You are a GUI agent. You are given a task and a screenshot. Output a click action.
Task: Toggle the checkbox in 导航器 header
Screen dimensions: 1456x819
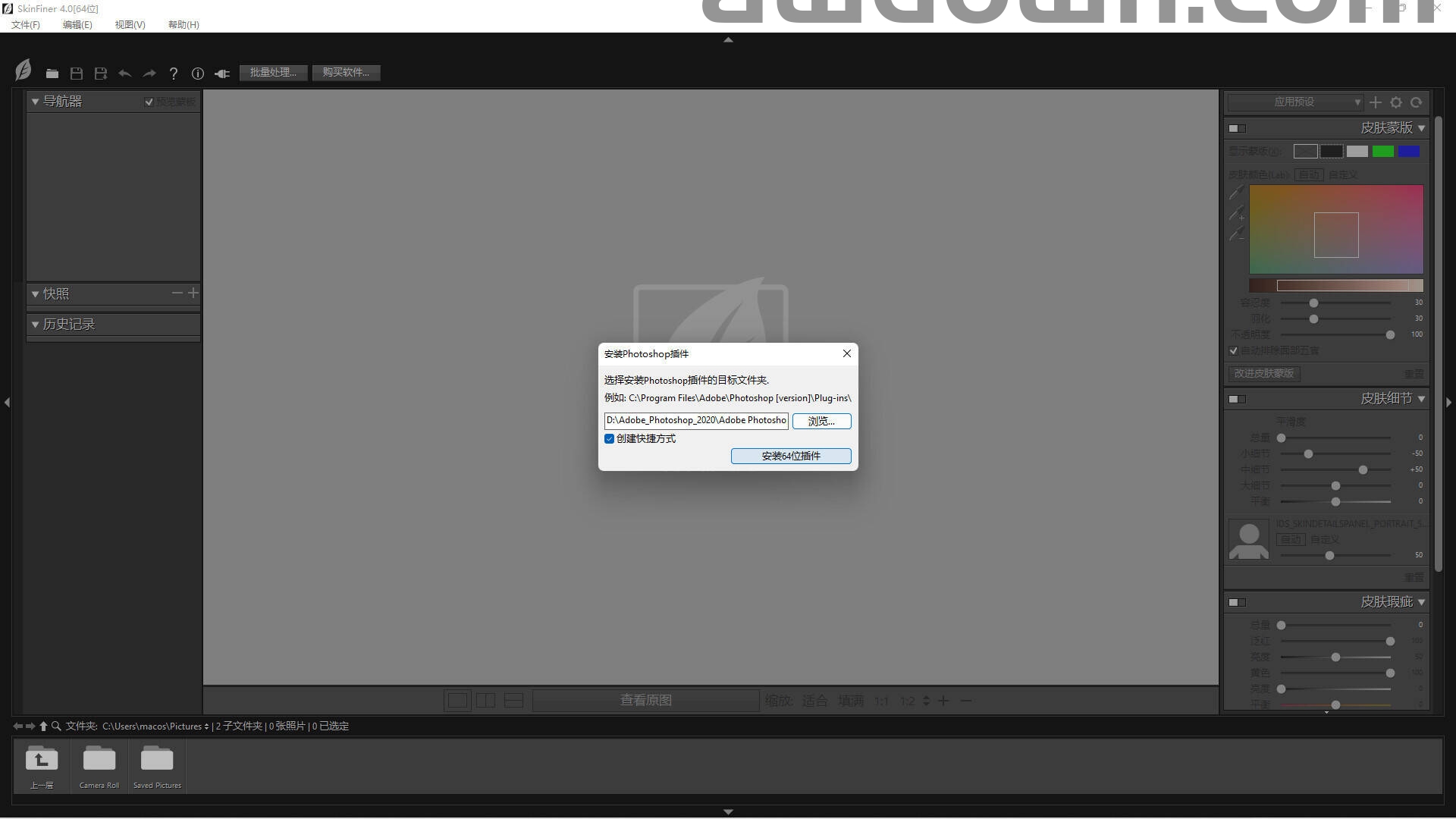coord(149,102)
